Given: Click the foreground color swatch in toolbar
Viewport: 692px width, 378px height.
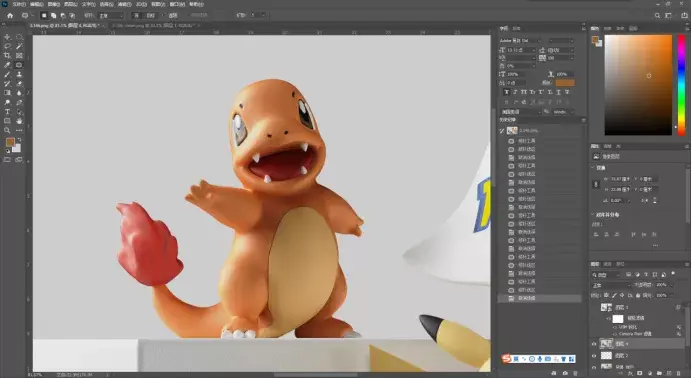Looking at the screenshot, I should coord(10,142).
